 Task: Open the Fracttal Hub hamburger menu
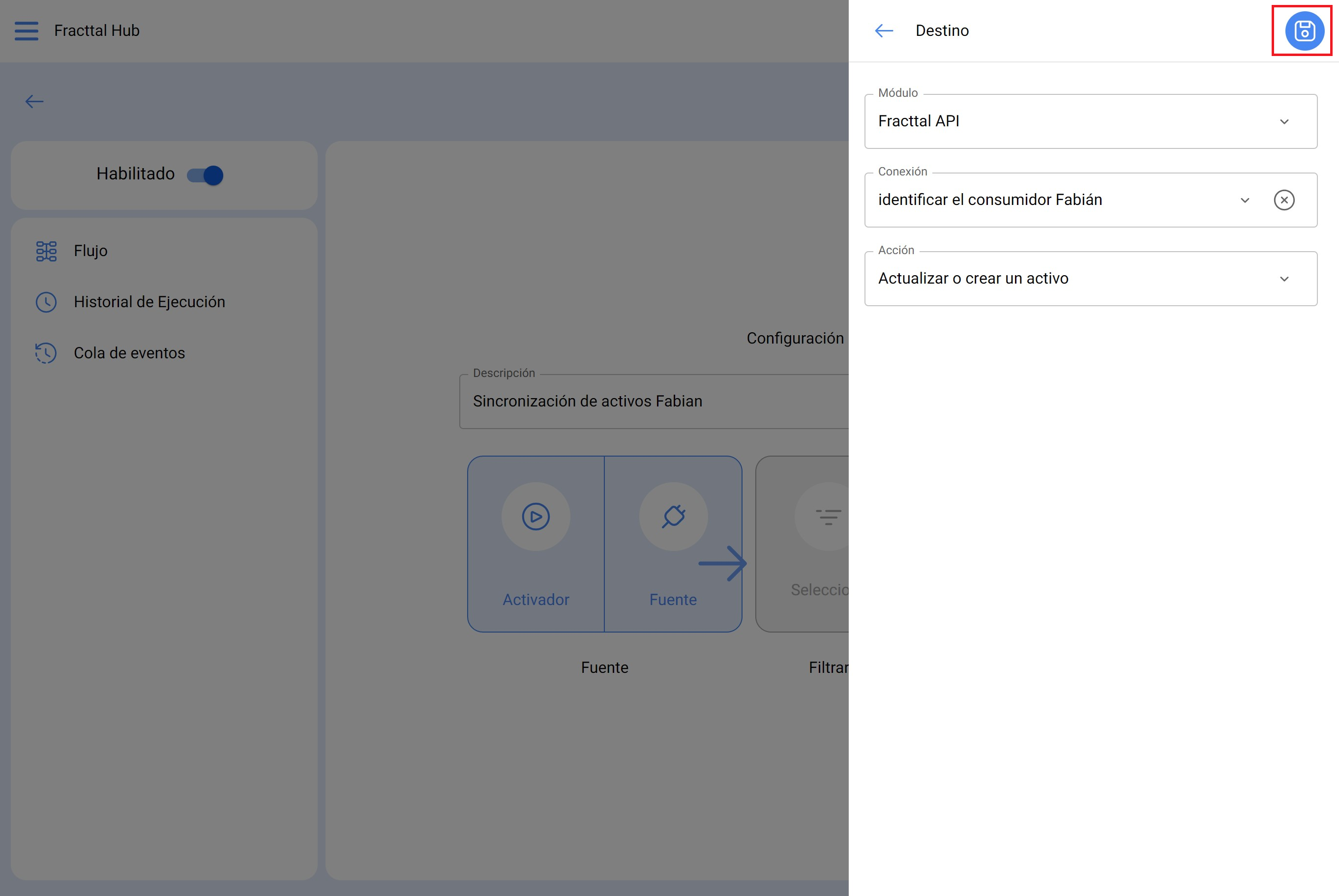click(26, 31)
